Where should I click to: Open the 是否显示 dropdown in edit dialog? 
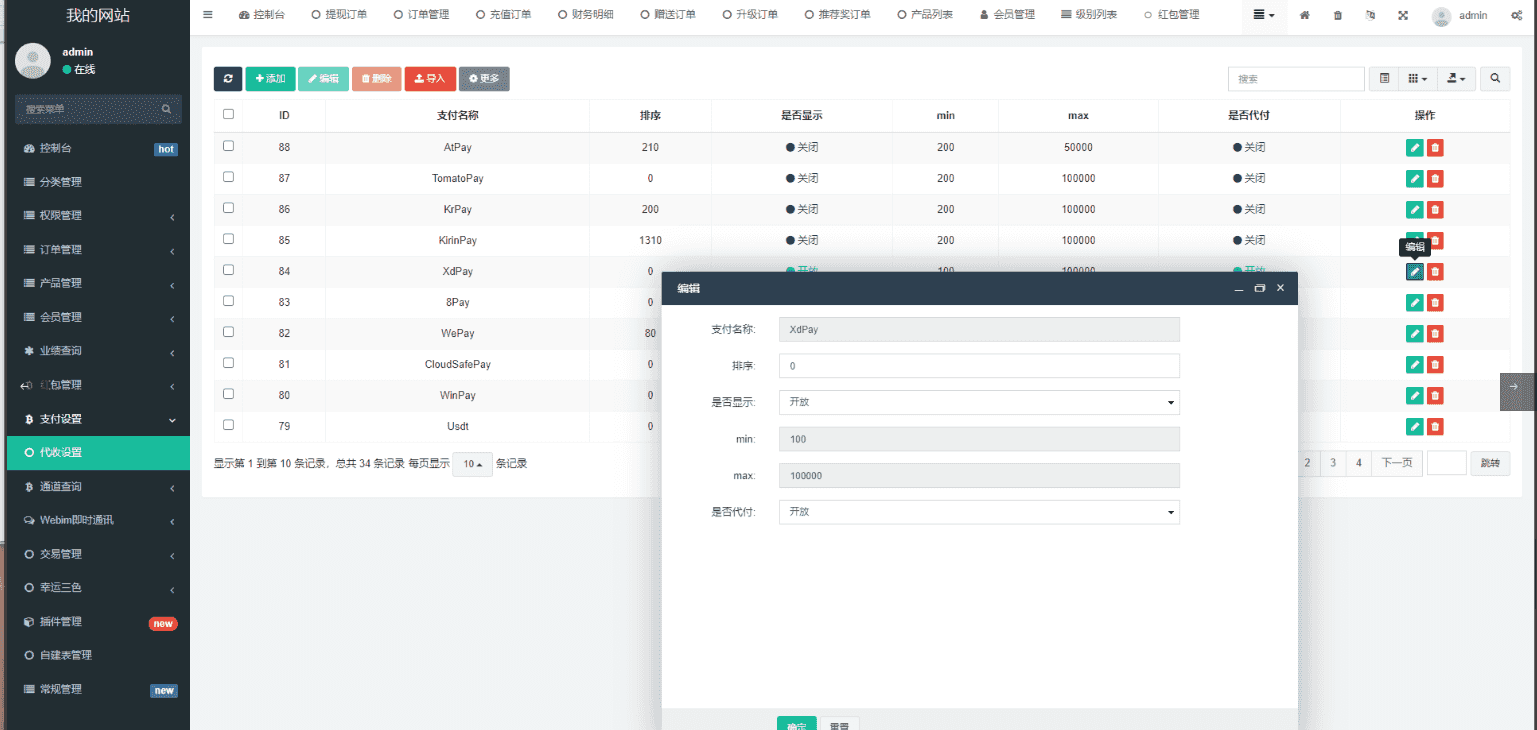click(978, 402)
